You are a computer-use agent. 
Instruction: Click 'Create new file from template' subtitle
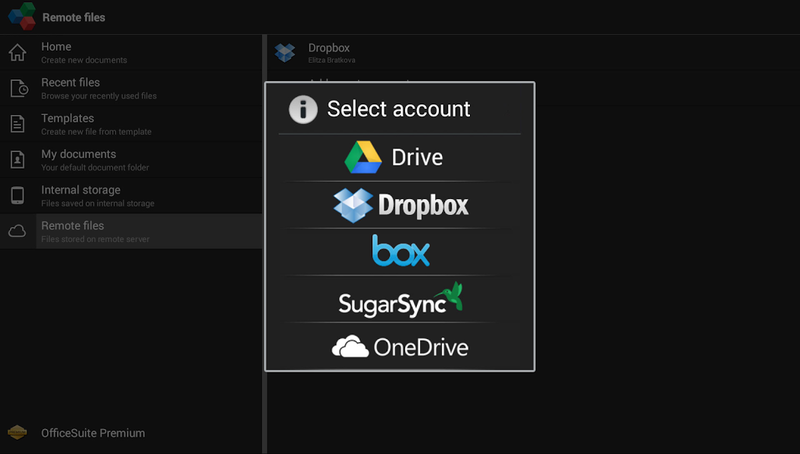(x=96, y=132)
